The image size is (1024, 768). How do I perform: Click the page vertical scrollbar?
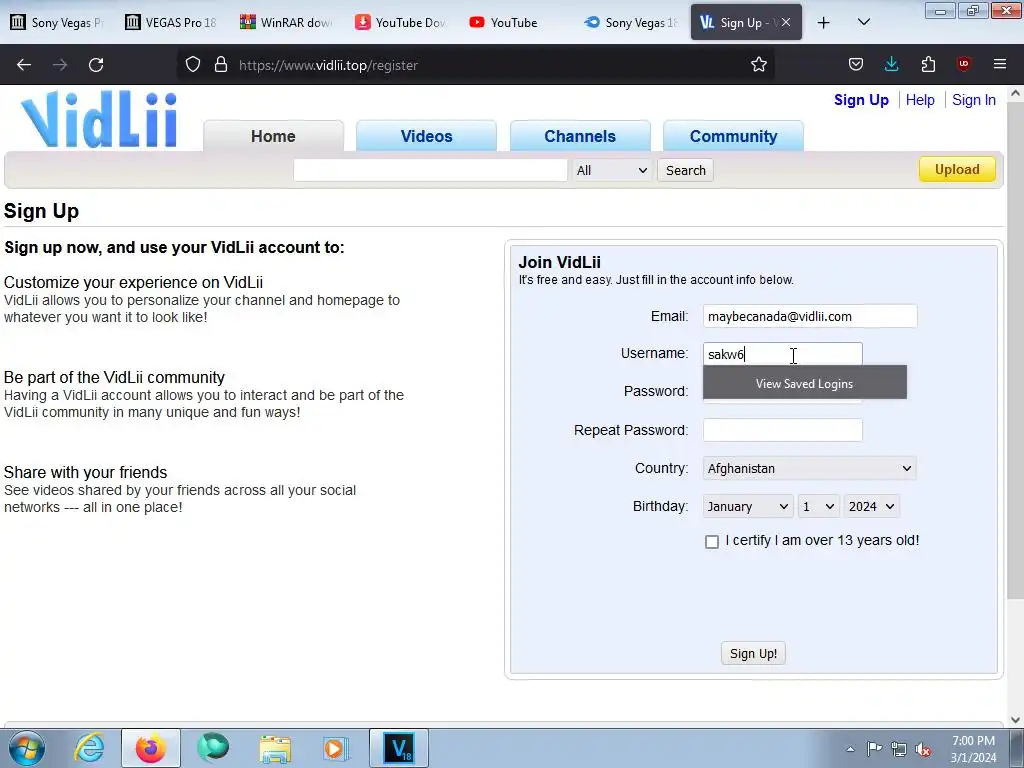tap(1015, 349)
